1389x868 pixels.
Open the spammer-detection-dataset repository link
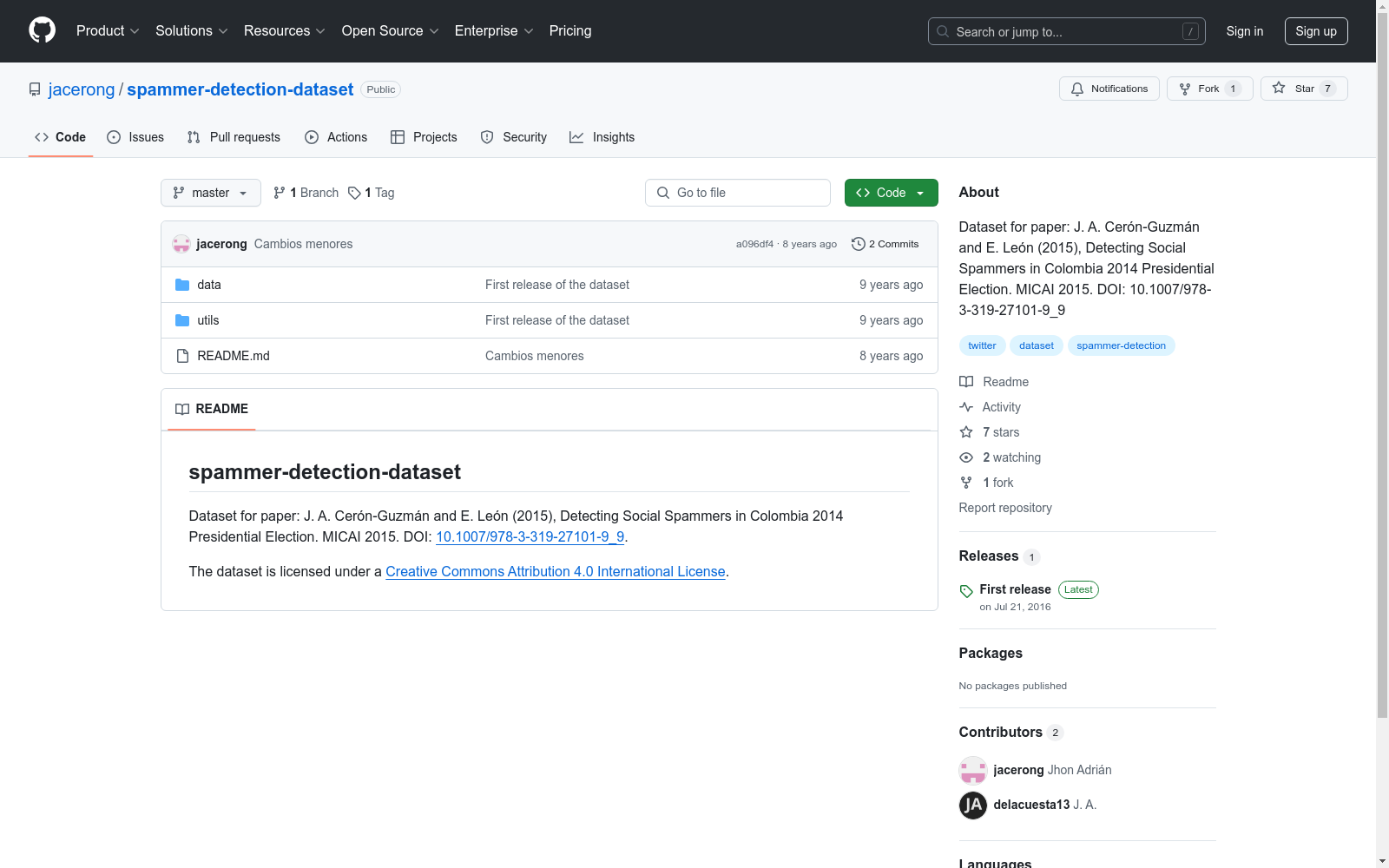(240, 89)
